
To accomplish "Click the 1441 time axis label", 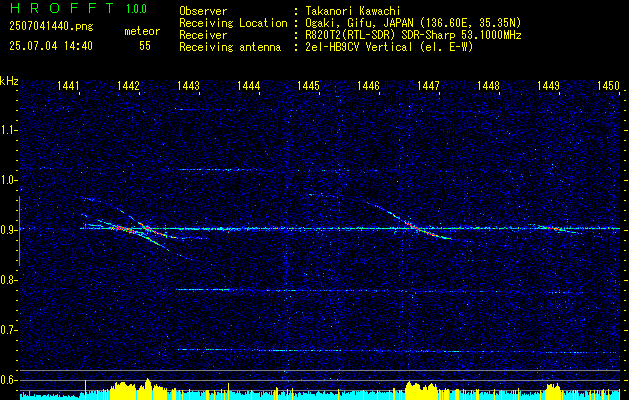I will pos(68,86).
